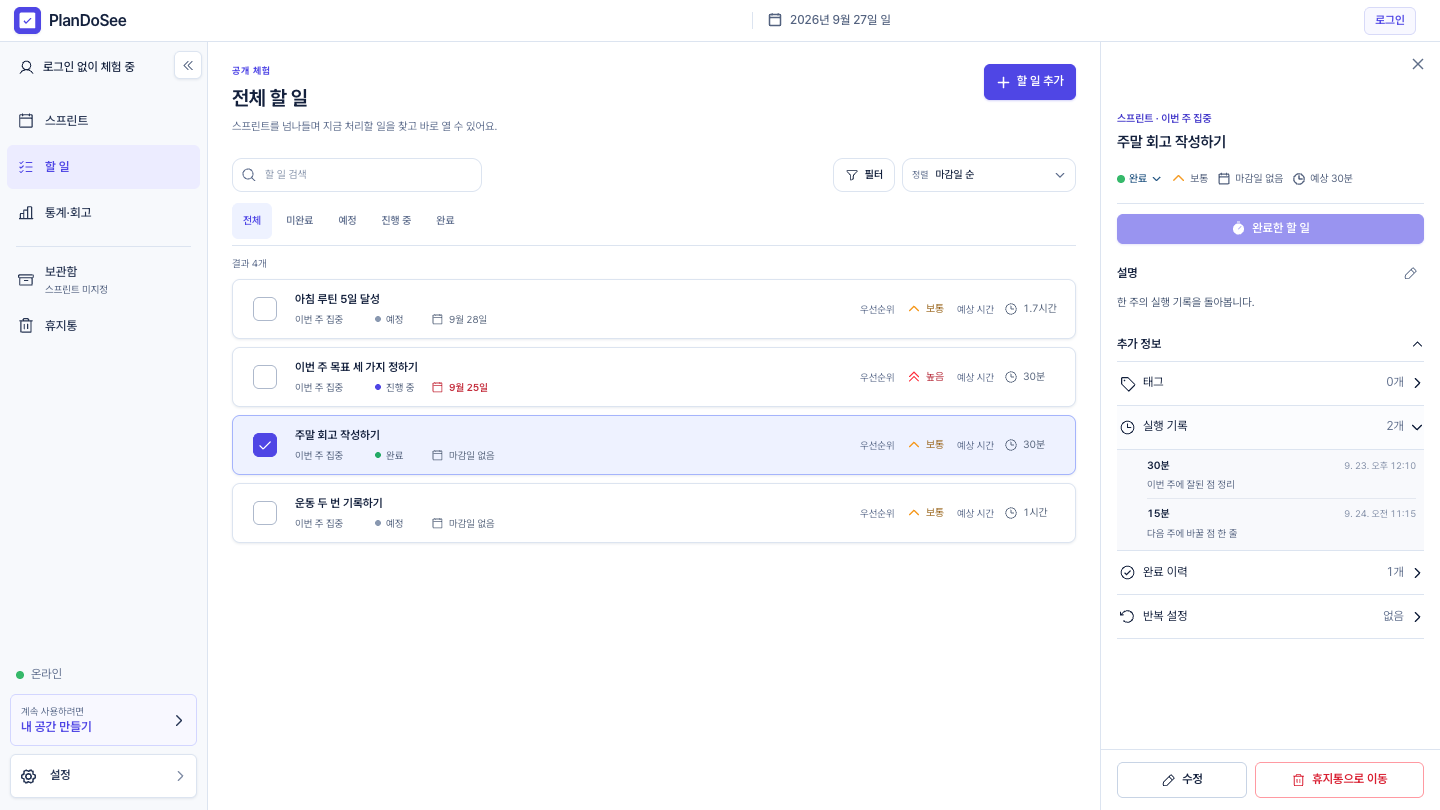Click the 완료한 할 일 button

point(1270,228)
